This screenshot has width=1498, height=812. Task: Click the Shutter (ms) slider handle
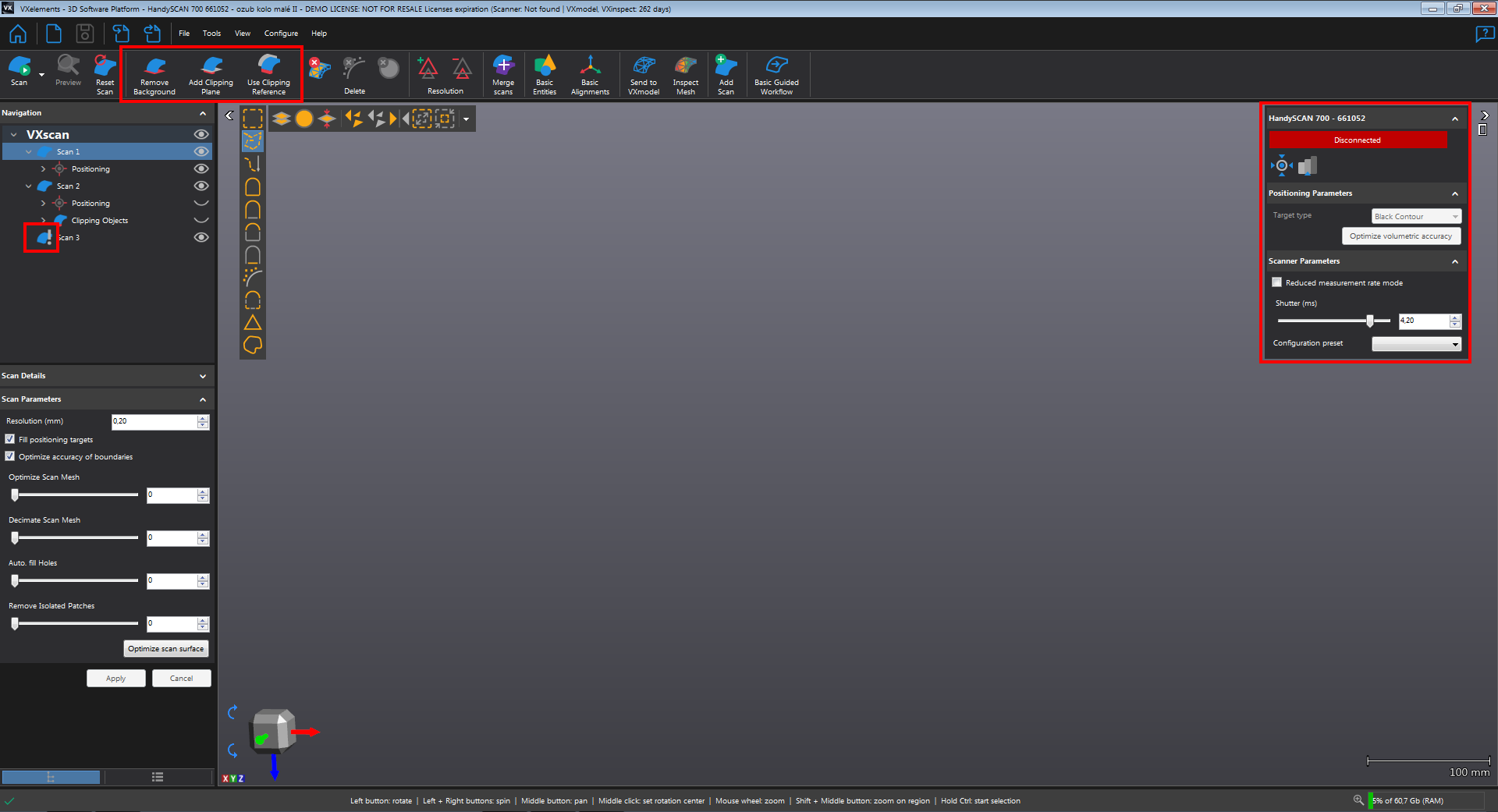[1370, 321]
